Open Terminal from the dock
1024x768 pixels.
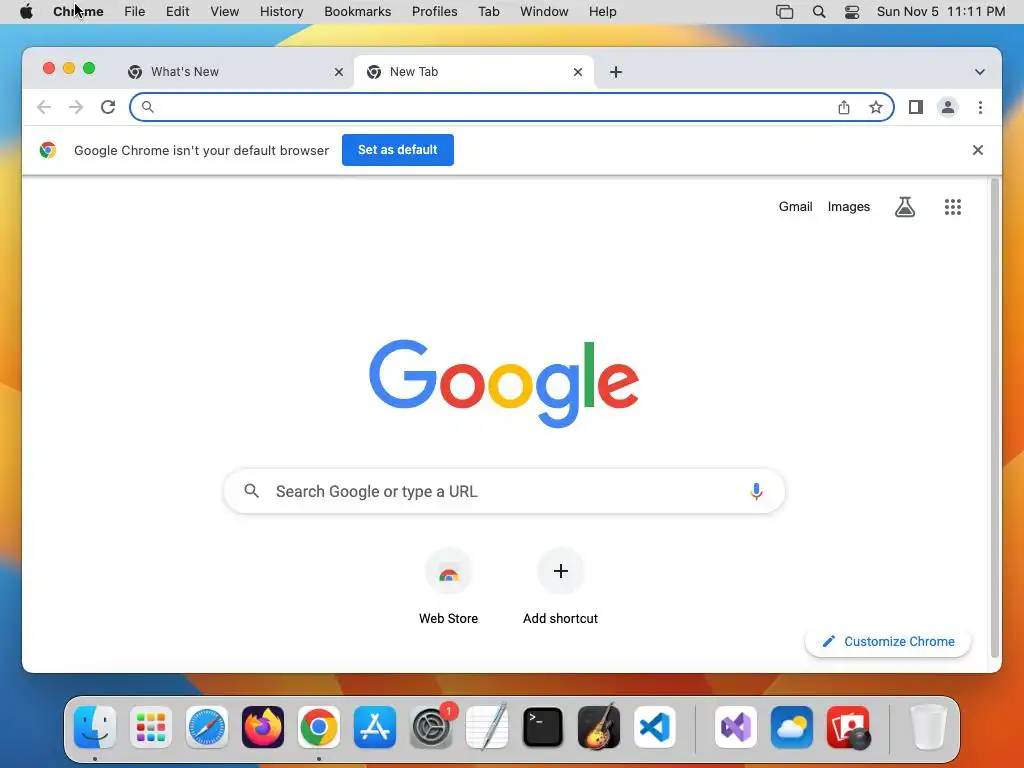(543, 727)
